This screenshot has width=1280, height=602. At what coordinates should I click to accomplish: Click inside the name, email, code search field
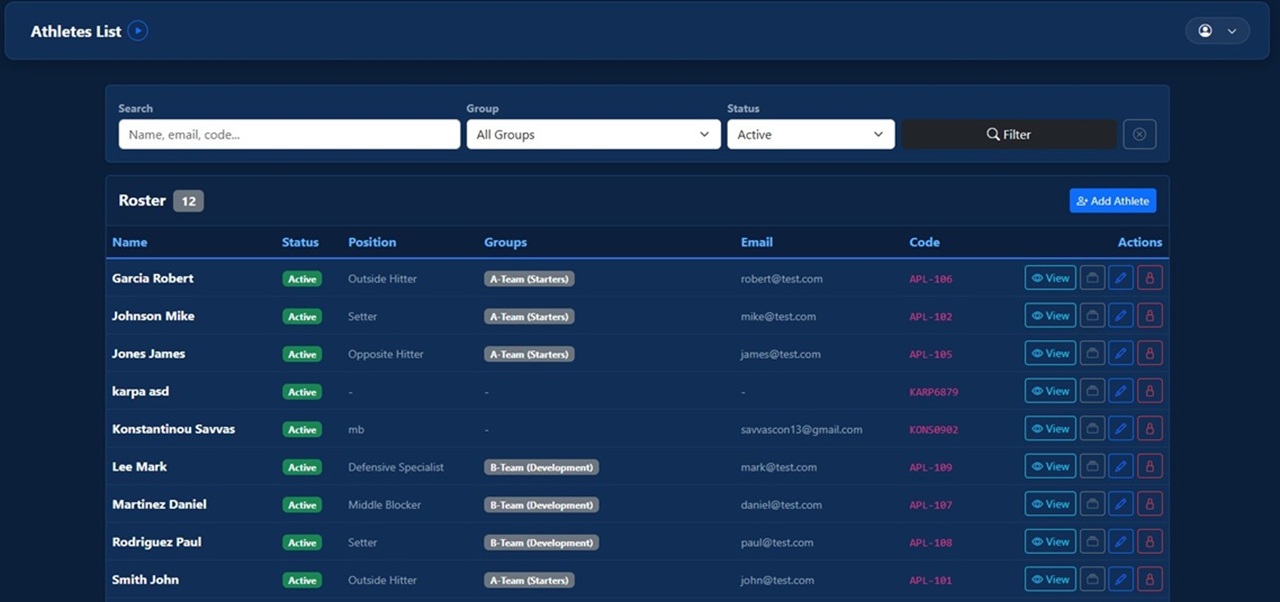(288, 133)
